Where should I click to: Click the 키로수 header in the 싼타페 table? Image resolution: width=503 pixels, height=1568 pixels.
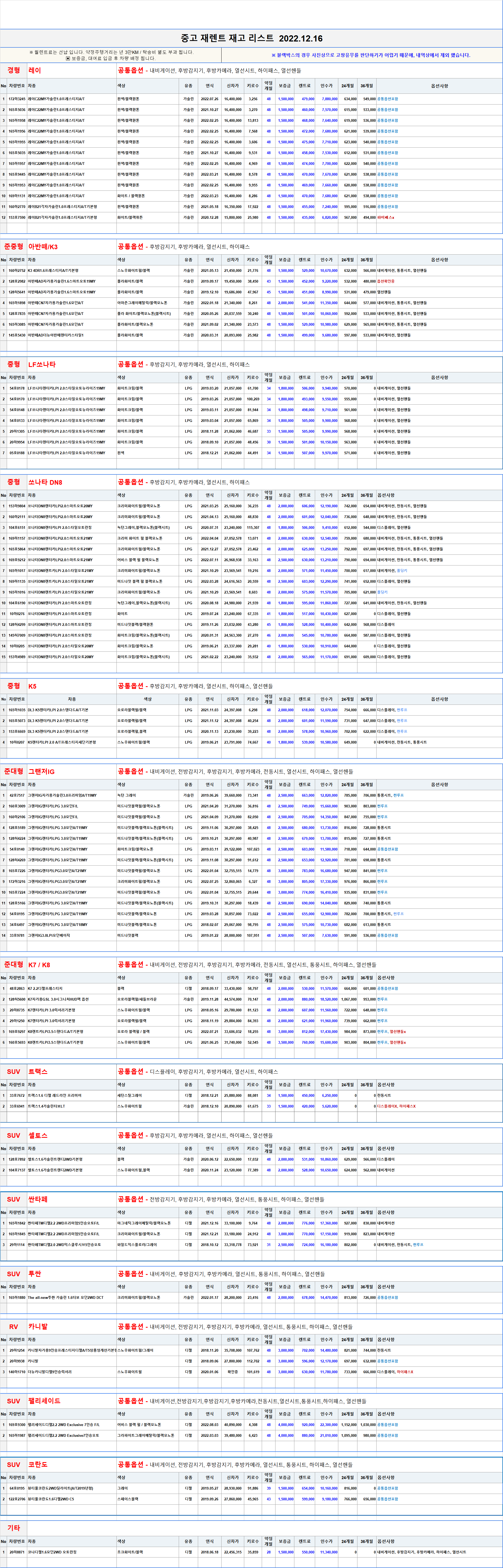[x=253, y=1213]
